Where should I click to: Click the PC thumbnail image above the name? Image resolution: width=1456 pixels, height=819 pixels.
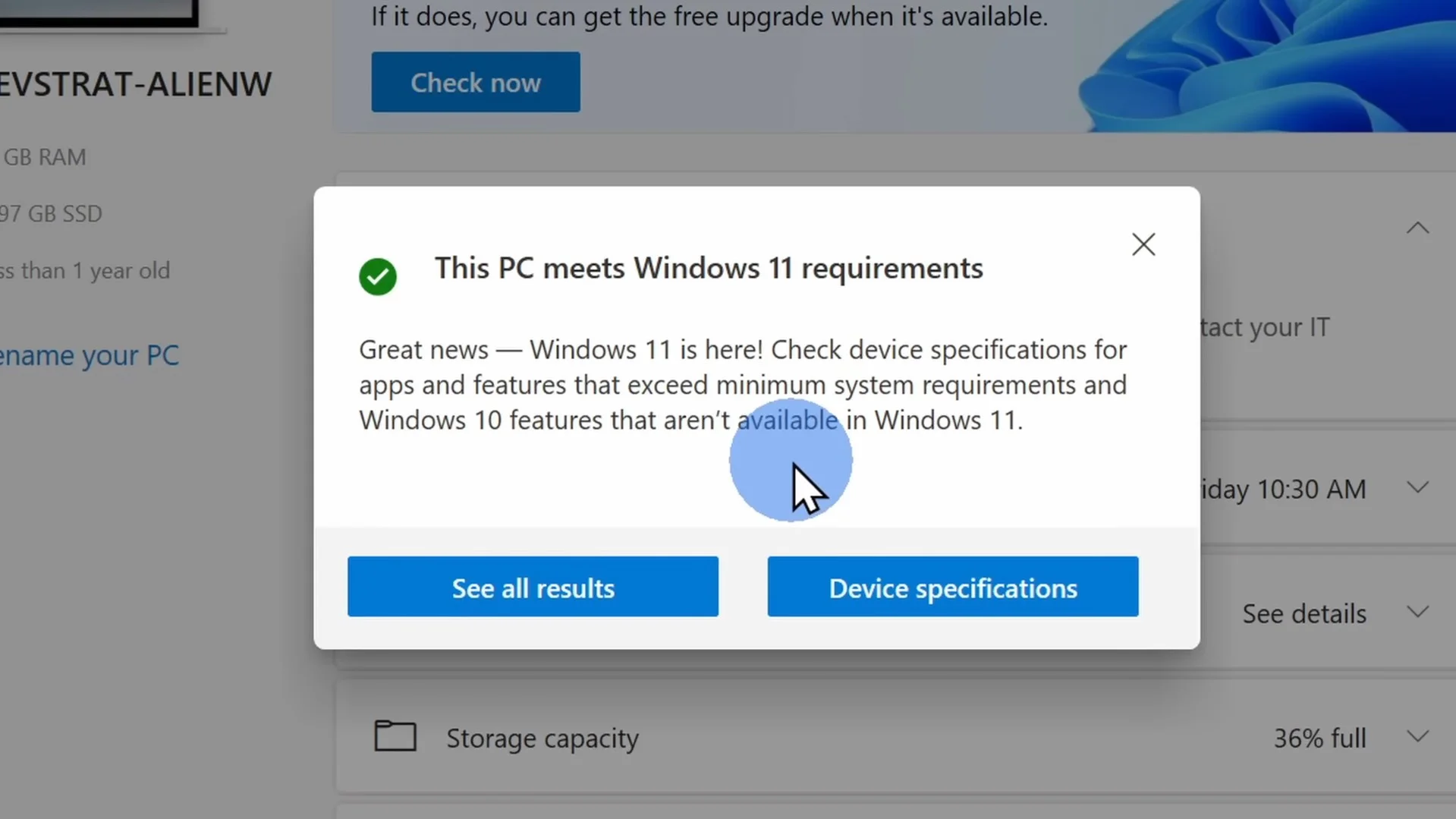pos(99,13)
